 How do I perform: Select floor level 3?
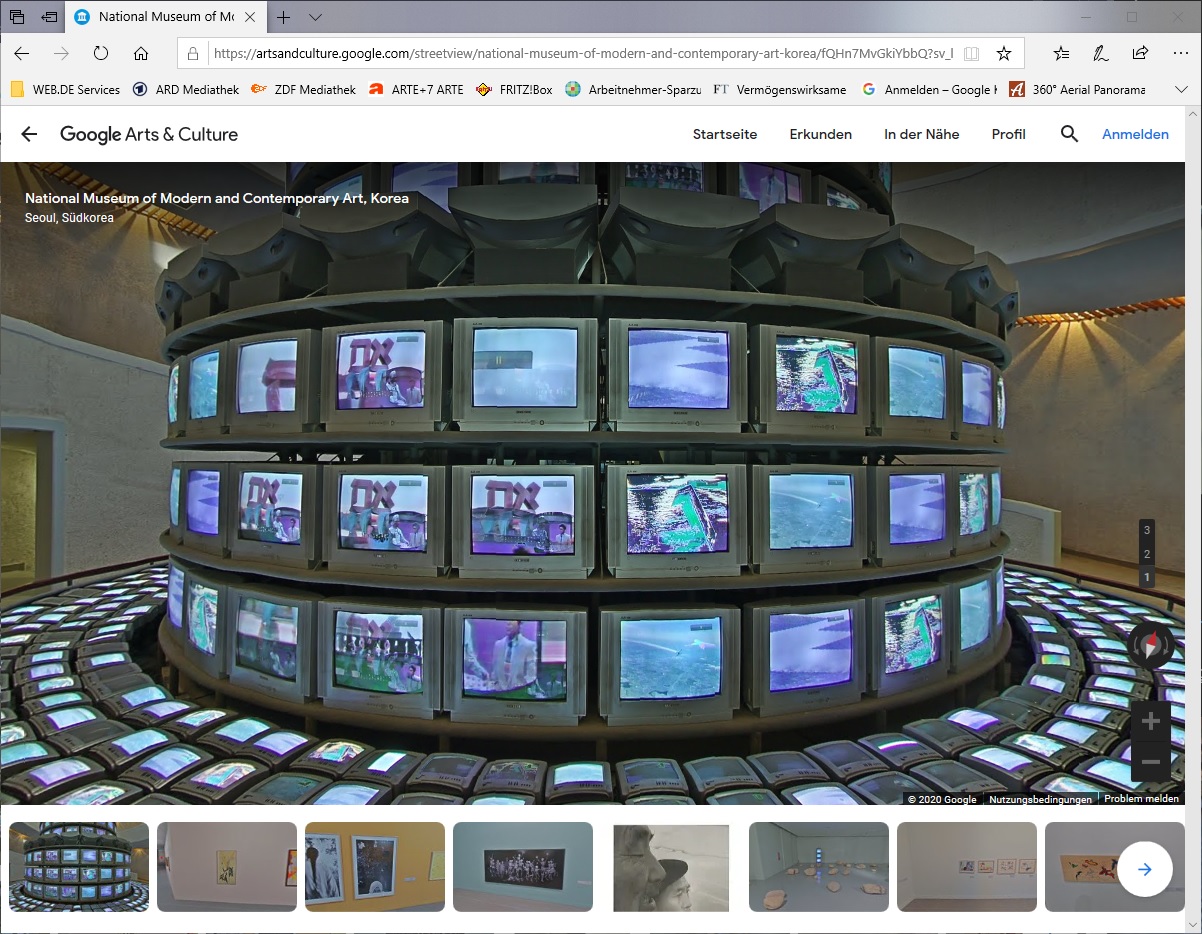pyautogui.click(x=1147, y=530)
